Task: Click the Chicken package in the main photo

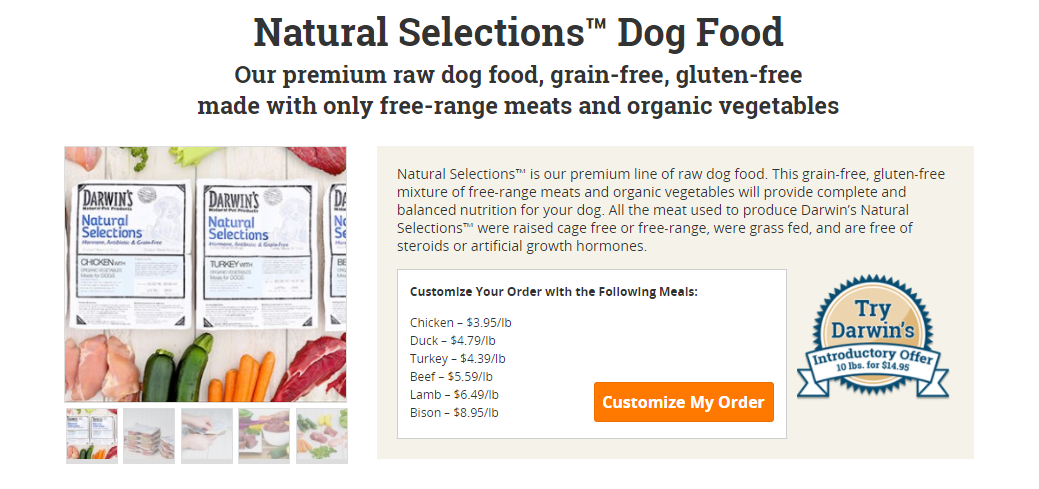Action: coord(131,254)
